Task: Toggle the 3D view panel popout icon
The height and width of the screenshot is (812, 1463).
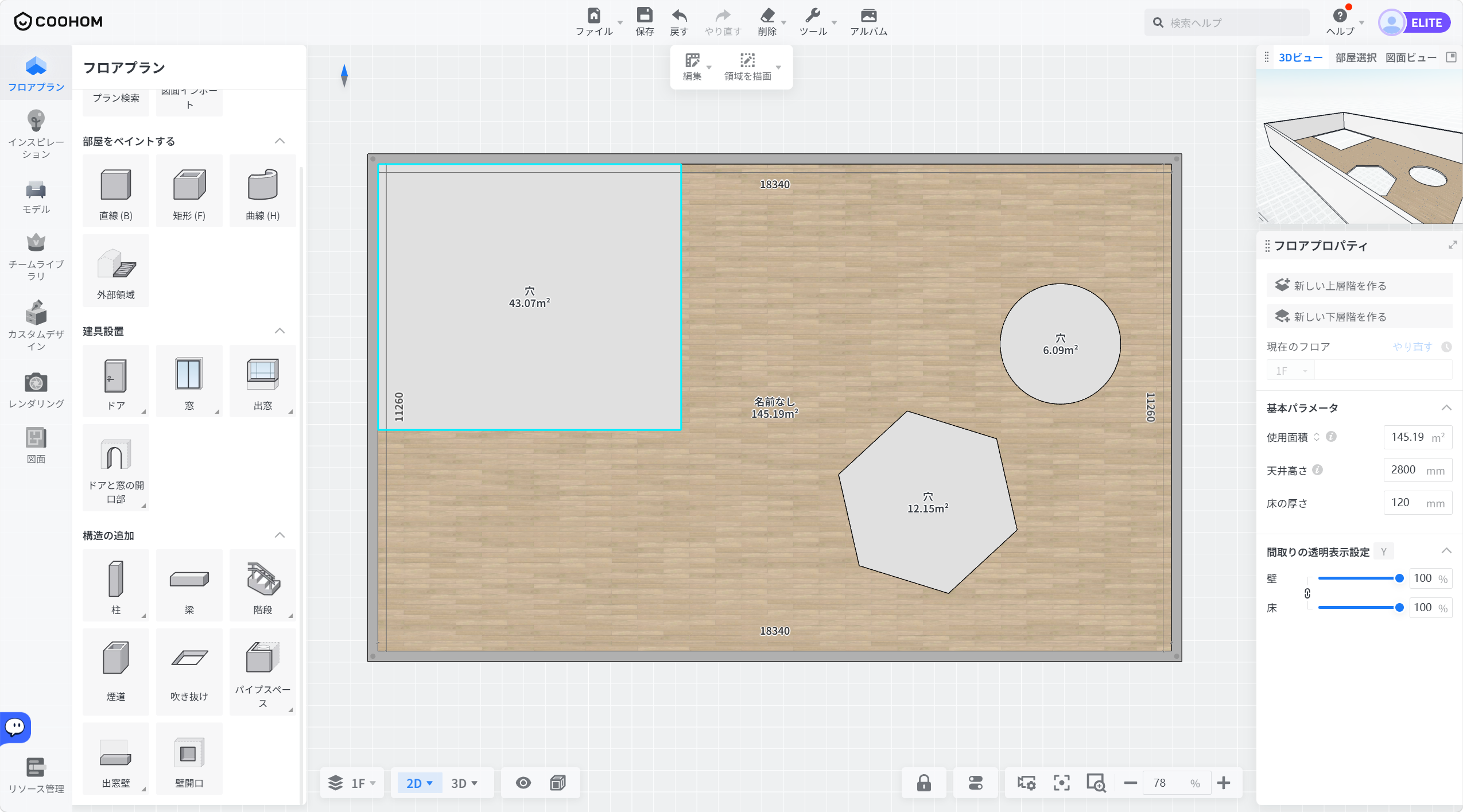Action: (1452, 57)
